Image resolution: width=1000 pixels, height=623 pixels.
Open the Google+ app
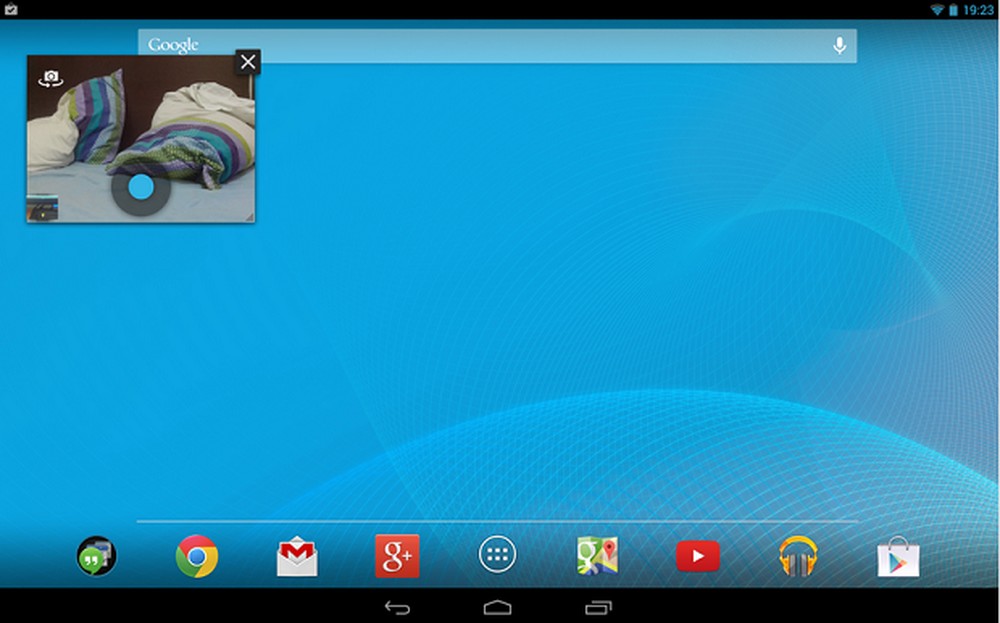point(396,557)
